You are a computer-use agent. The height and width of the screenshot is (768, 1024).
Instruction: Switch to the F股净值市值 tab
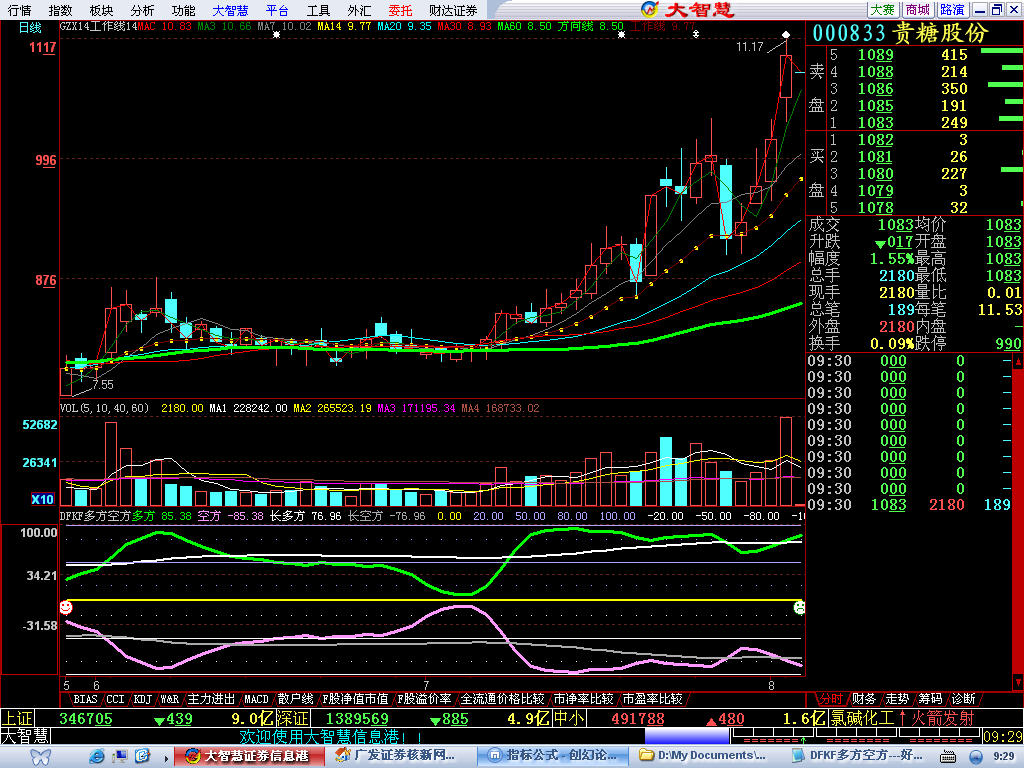(x=355, y=699)
